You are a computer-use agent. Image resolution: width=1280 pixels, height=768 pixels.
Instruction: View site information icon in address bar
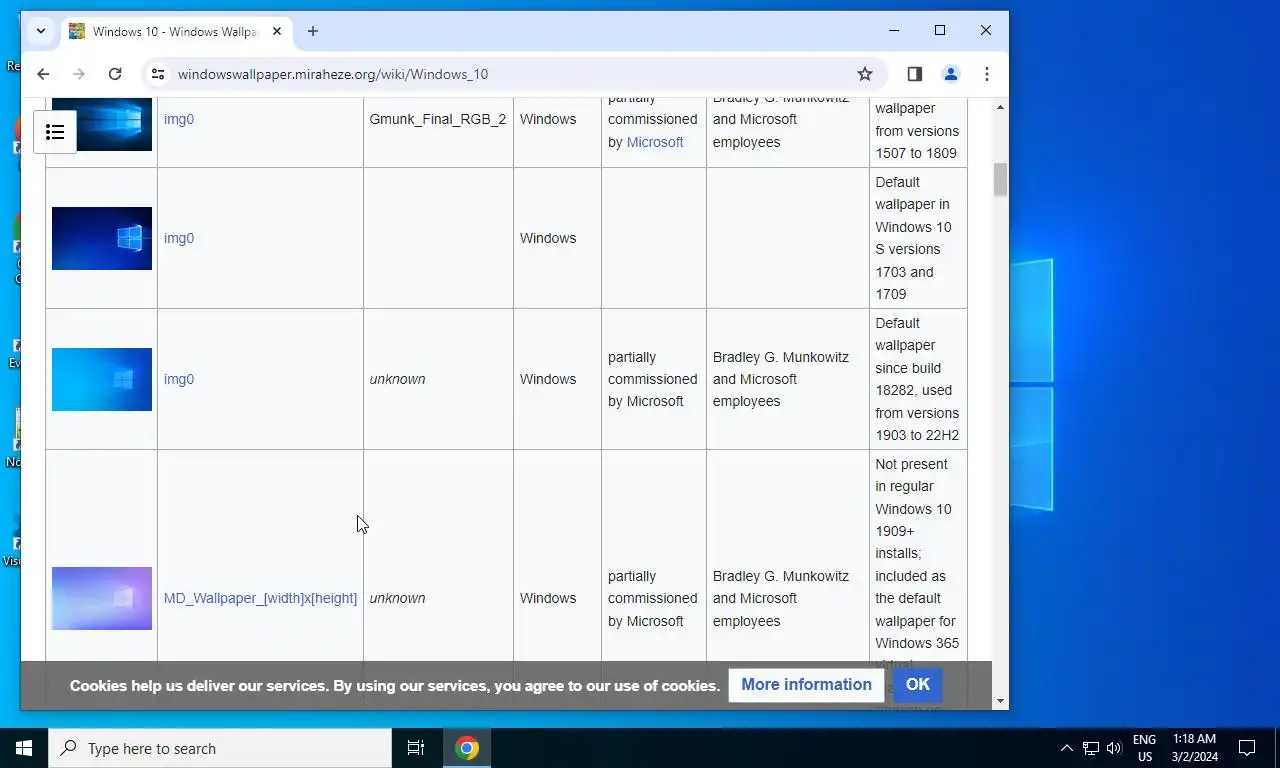click(158, 74)
